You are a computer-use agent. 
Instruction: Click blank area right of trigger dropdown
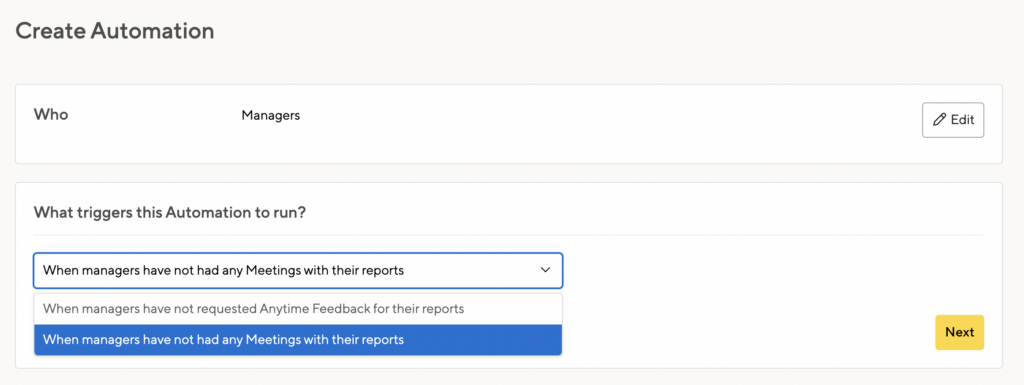tap(751, 270)
